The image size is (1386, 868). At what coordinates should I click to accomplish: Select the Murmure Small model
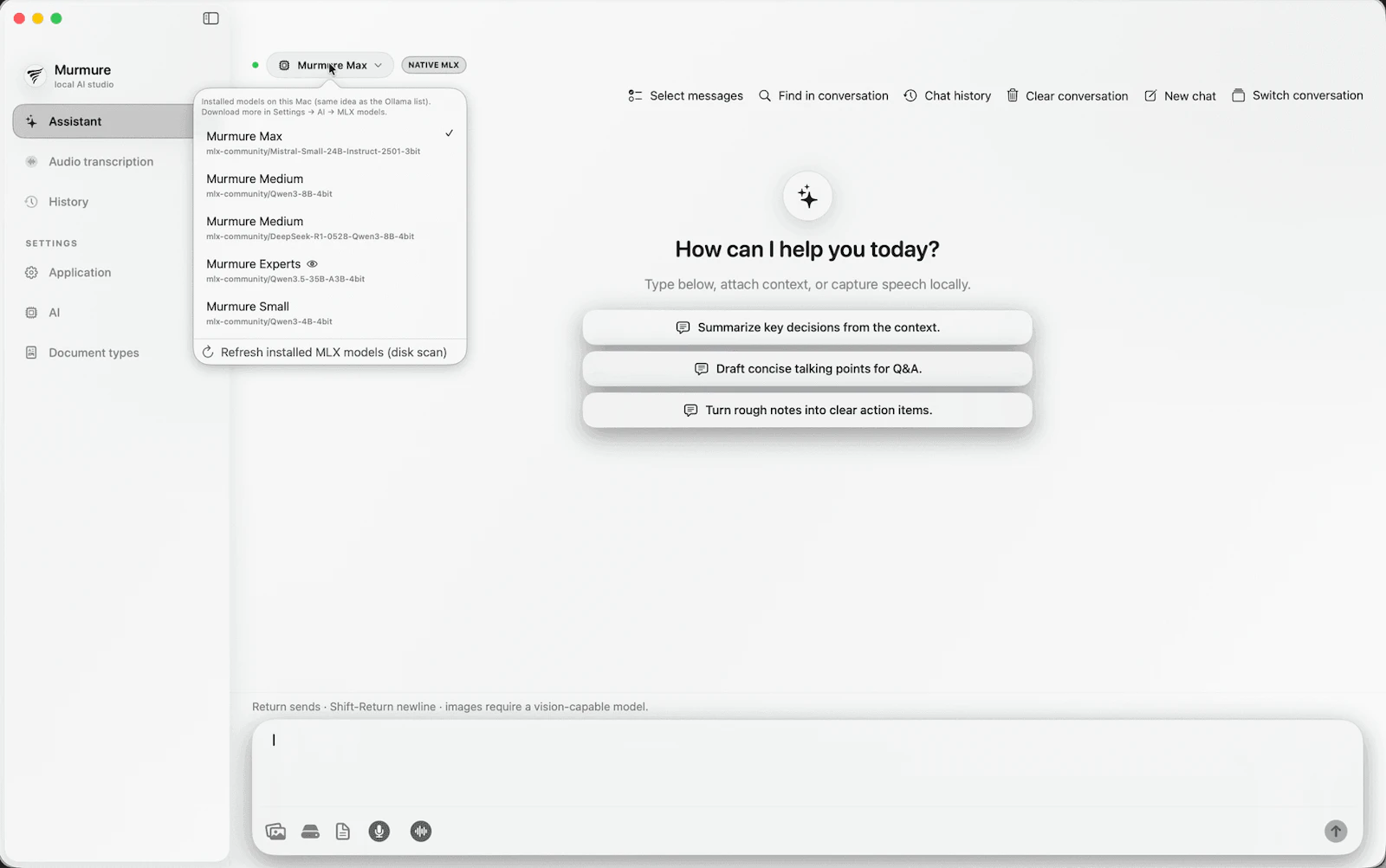click(329, 313)
